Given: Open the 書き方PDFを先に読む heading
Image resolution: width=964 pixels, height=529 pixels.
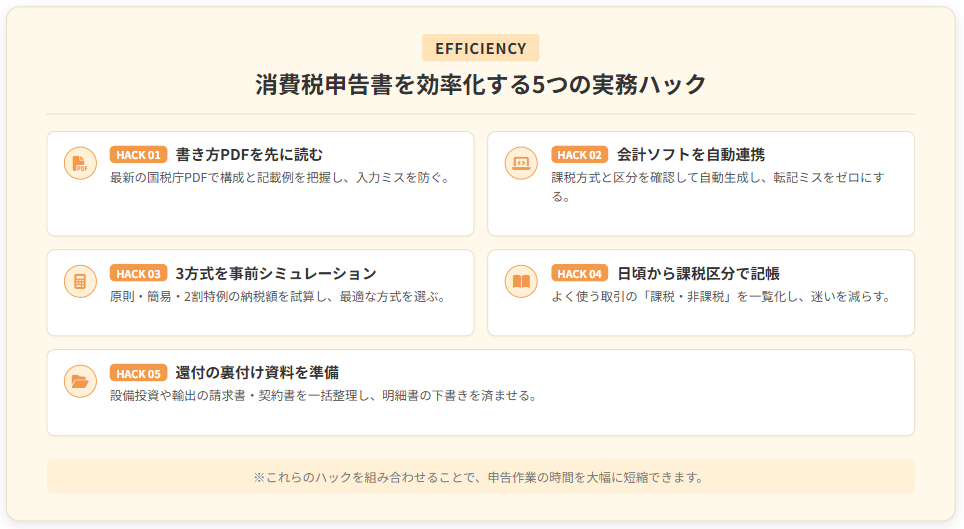Looking at the screenshot, I should pyautogui.click(x=249, y=155).
